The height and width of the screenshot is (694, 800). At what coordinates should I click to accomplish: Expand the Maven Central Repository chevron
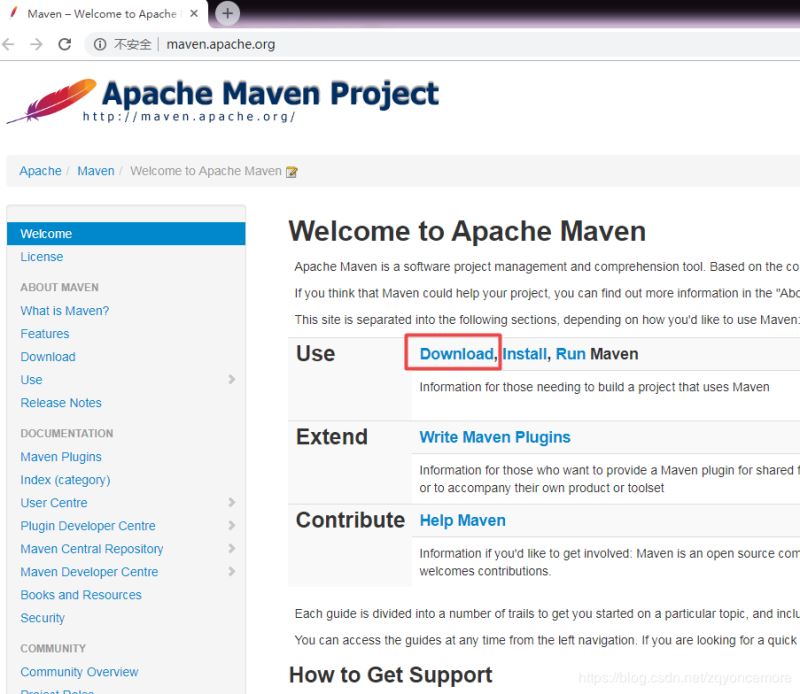pyautogui.click(x=232, y=548)
